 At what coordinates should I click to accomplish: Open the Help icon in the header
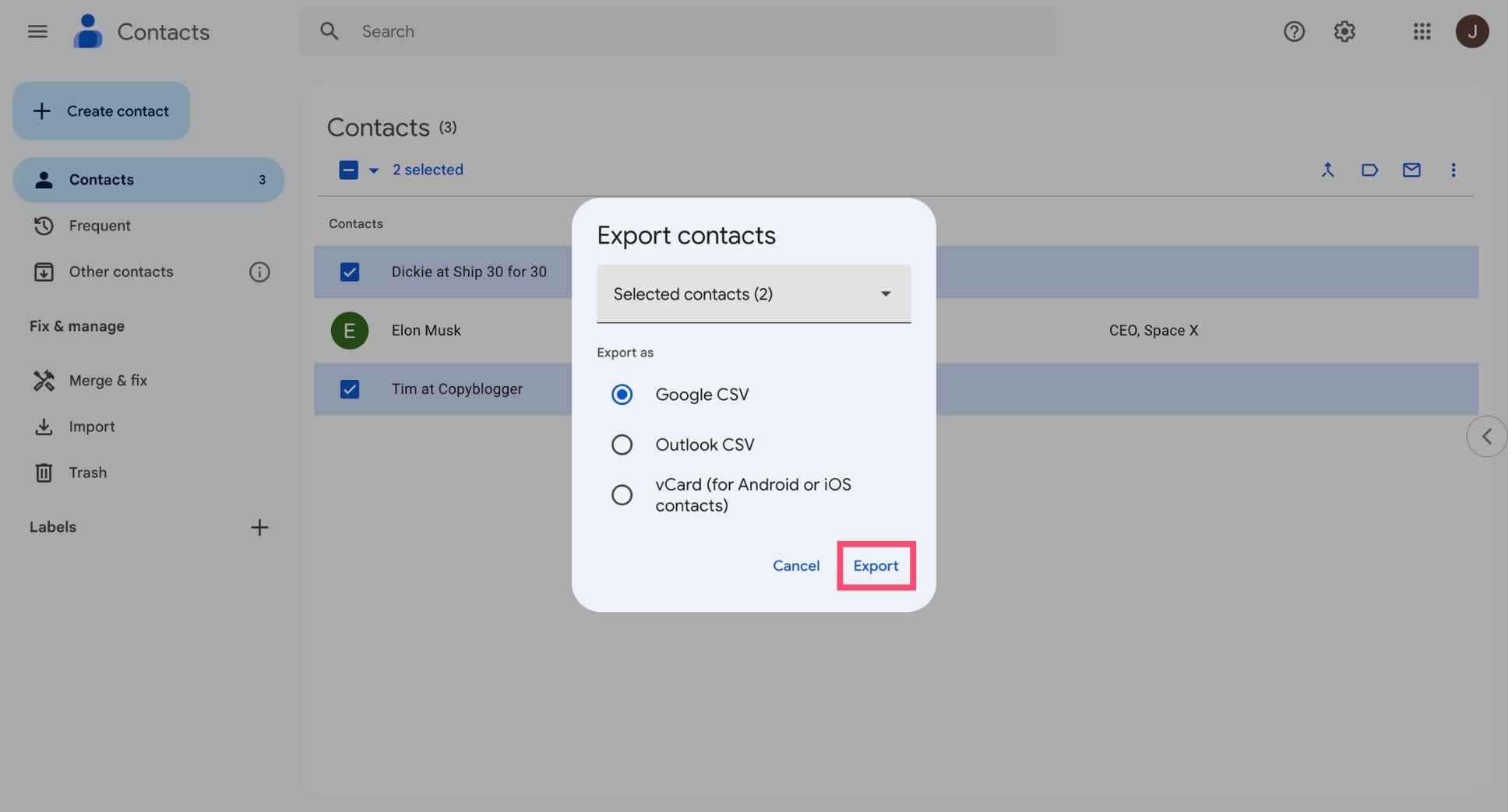pos(1294,31)
